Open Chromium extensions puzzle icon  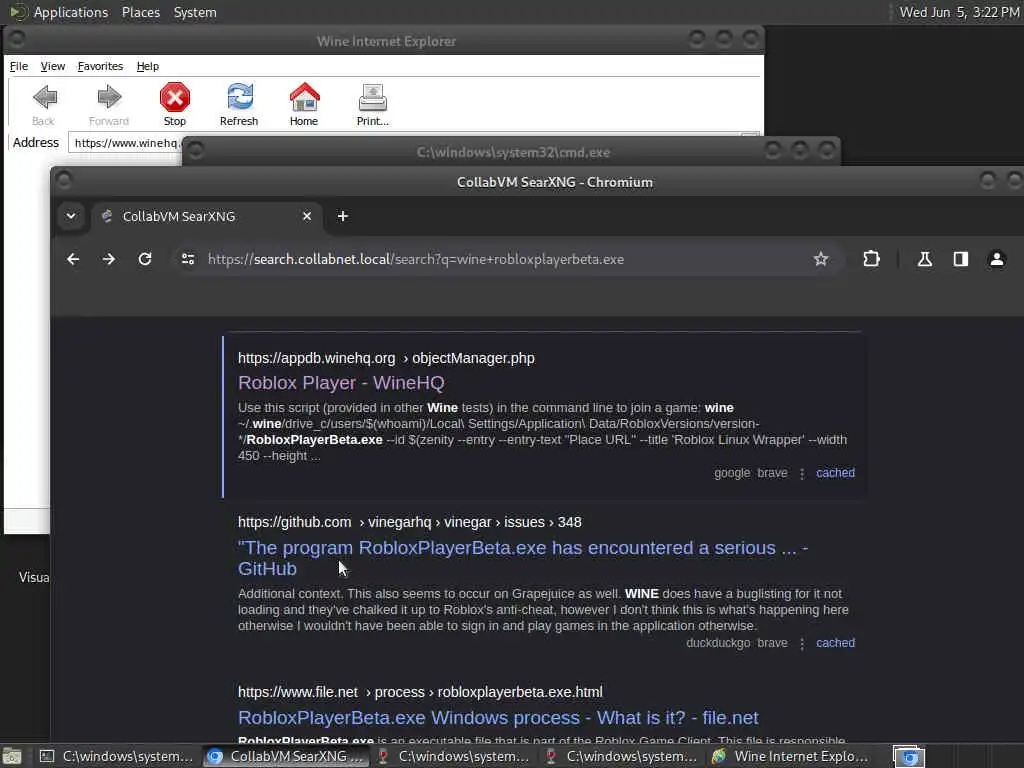tap(871, 259)
